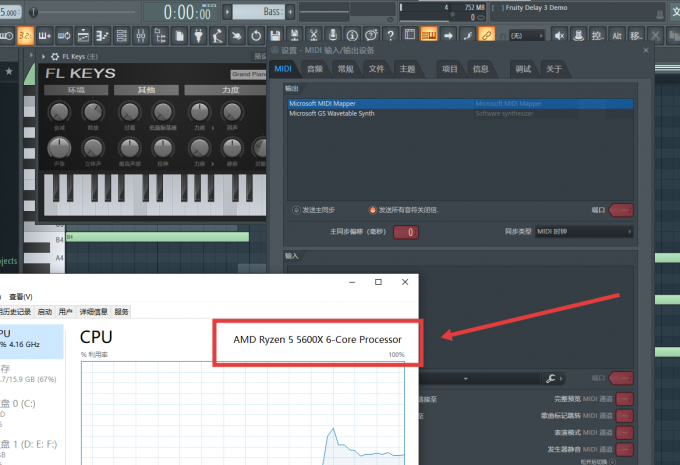This screenshot has width=680, height=465.
Task: Switch to the 音频 settings tab
Action: (315, 69)
